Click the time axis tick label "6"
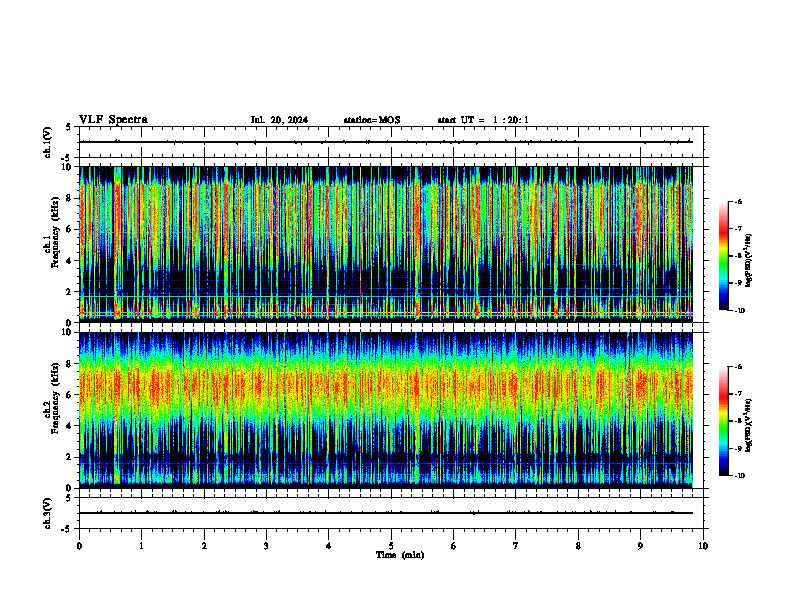The height and width of the screenshot is (612, 792). (454, 546)
